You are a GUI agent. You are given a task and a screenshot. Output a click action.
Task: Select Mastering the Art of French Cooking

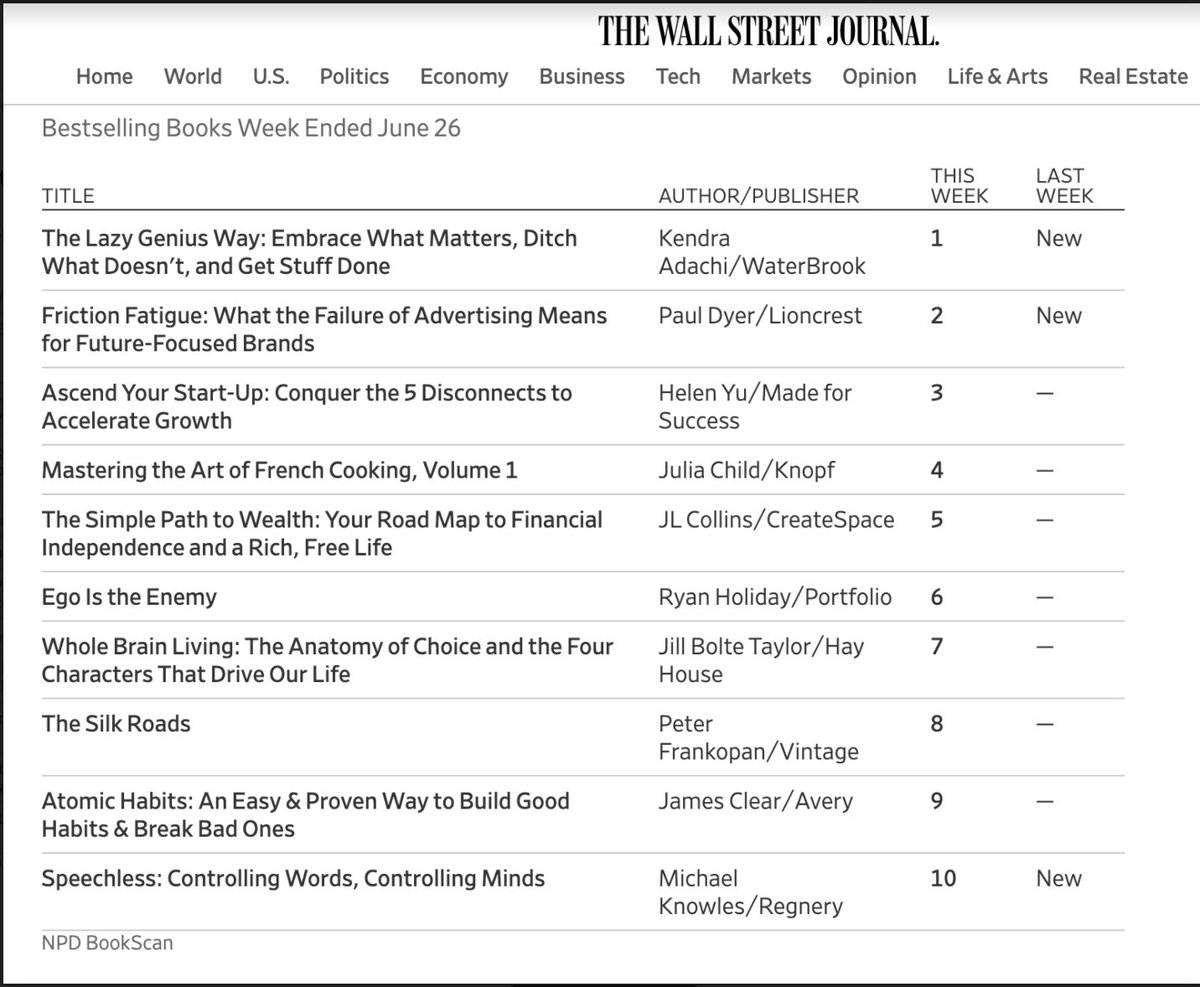coord(279,470)
